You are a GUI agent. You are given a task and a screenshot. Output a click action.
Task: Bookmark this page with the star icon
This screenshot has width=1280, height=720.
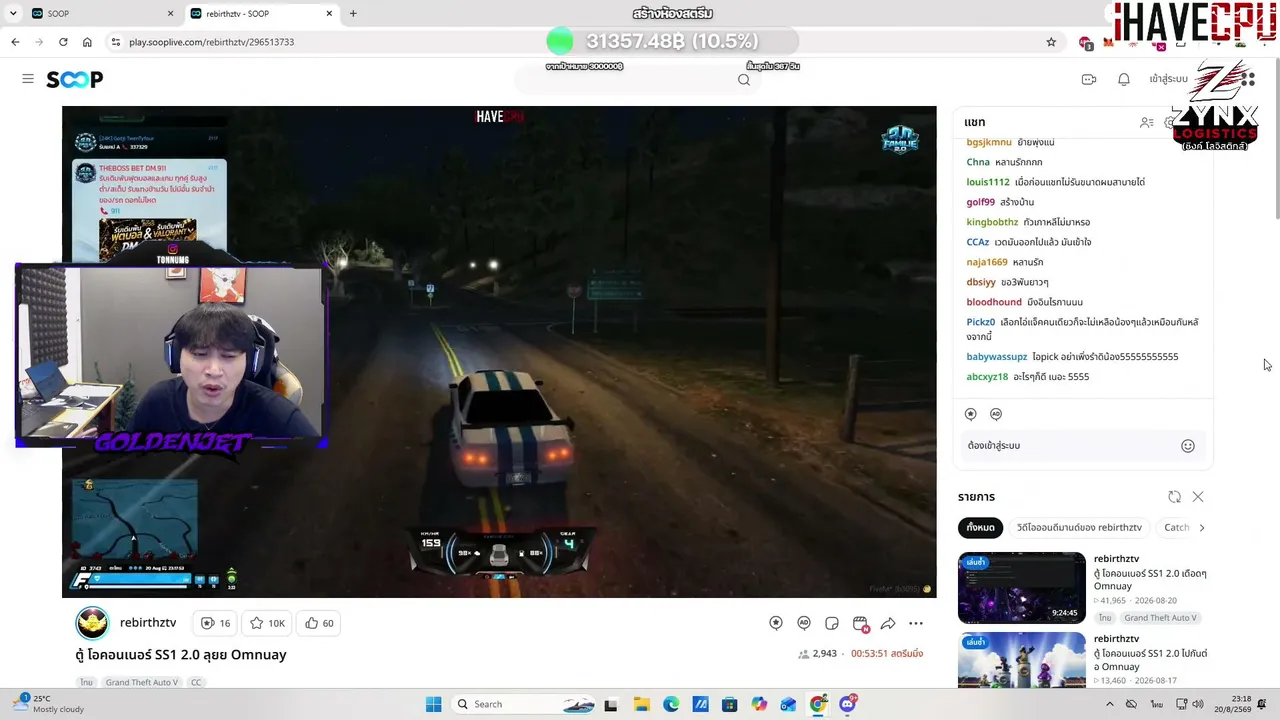point(1051,42)
